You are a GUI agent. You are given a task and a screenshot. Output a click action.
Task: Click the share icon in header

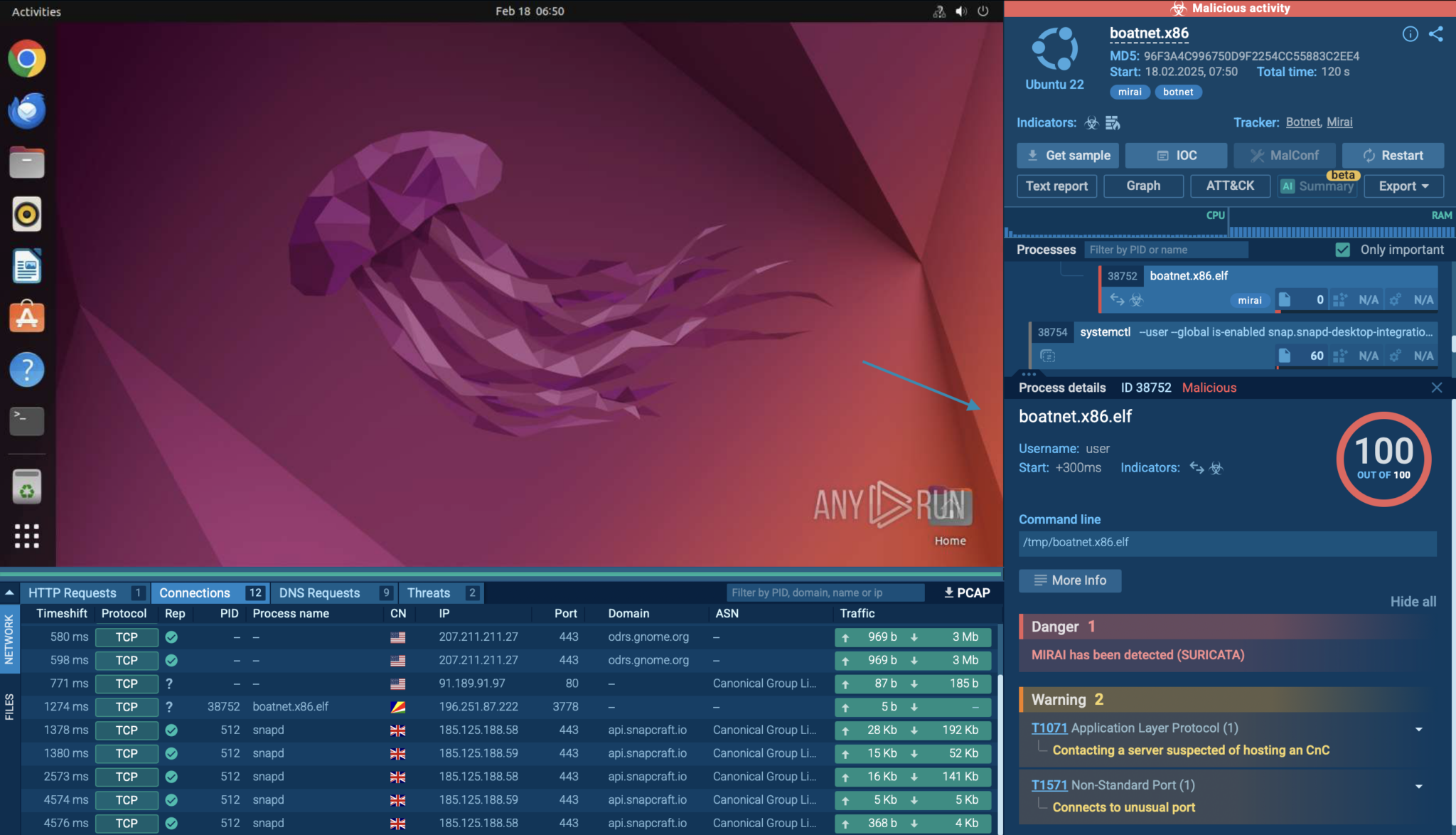tap(1435, 34)
